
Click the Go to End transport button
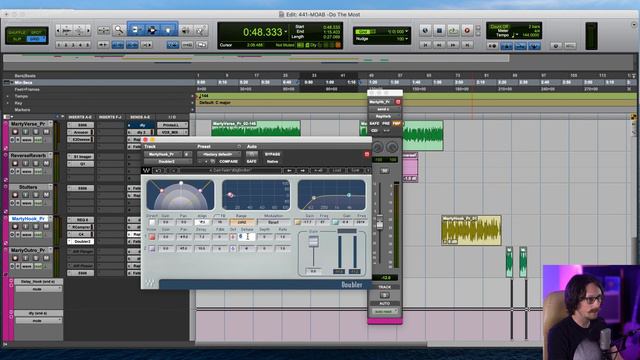coord(467,44)
